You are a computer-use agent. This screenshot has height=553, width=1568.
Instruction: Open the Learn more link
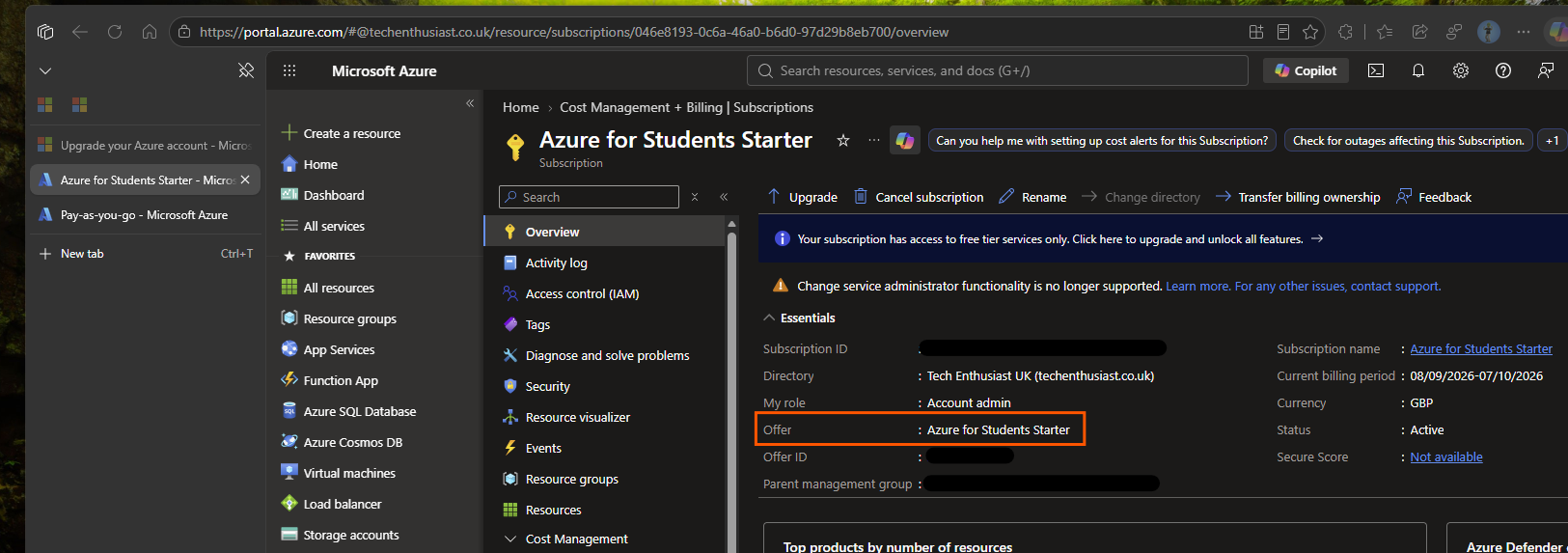(x=1197, y=286)
